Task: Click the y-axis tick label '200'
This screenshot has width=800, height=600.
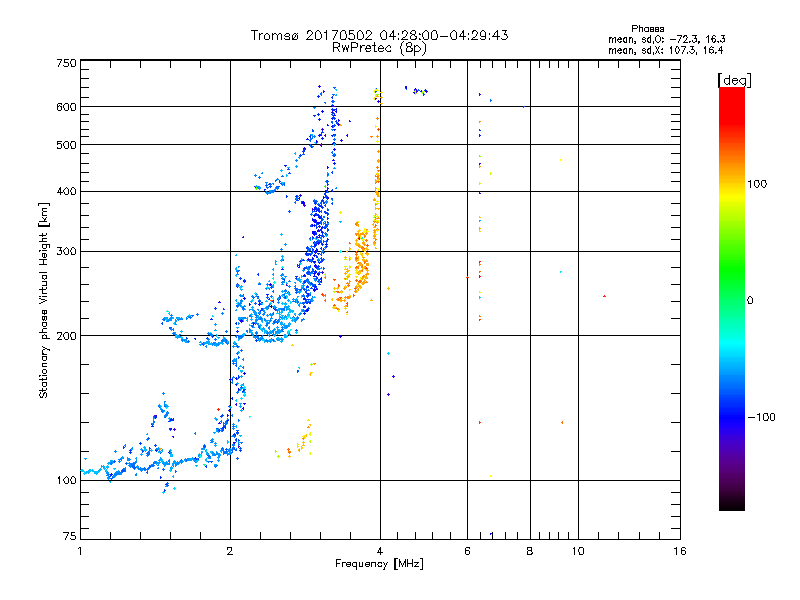Action: click(66, 336)
